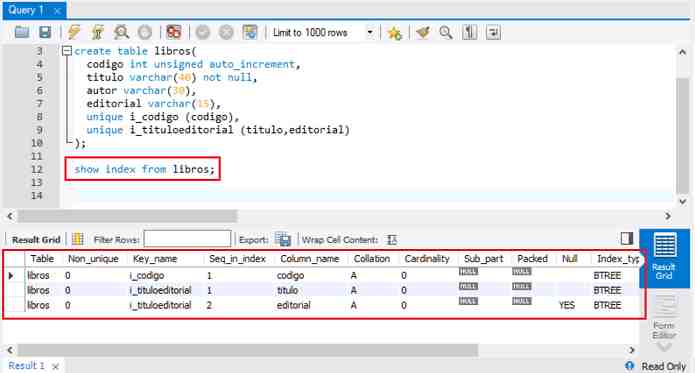Viewport: 695px width, 373px height.
Task: Close the Result 1 tab
Action: pos(55,366)
